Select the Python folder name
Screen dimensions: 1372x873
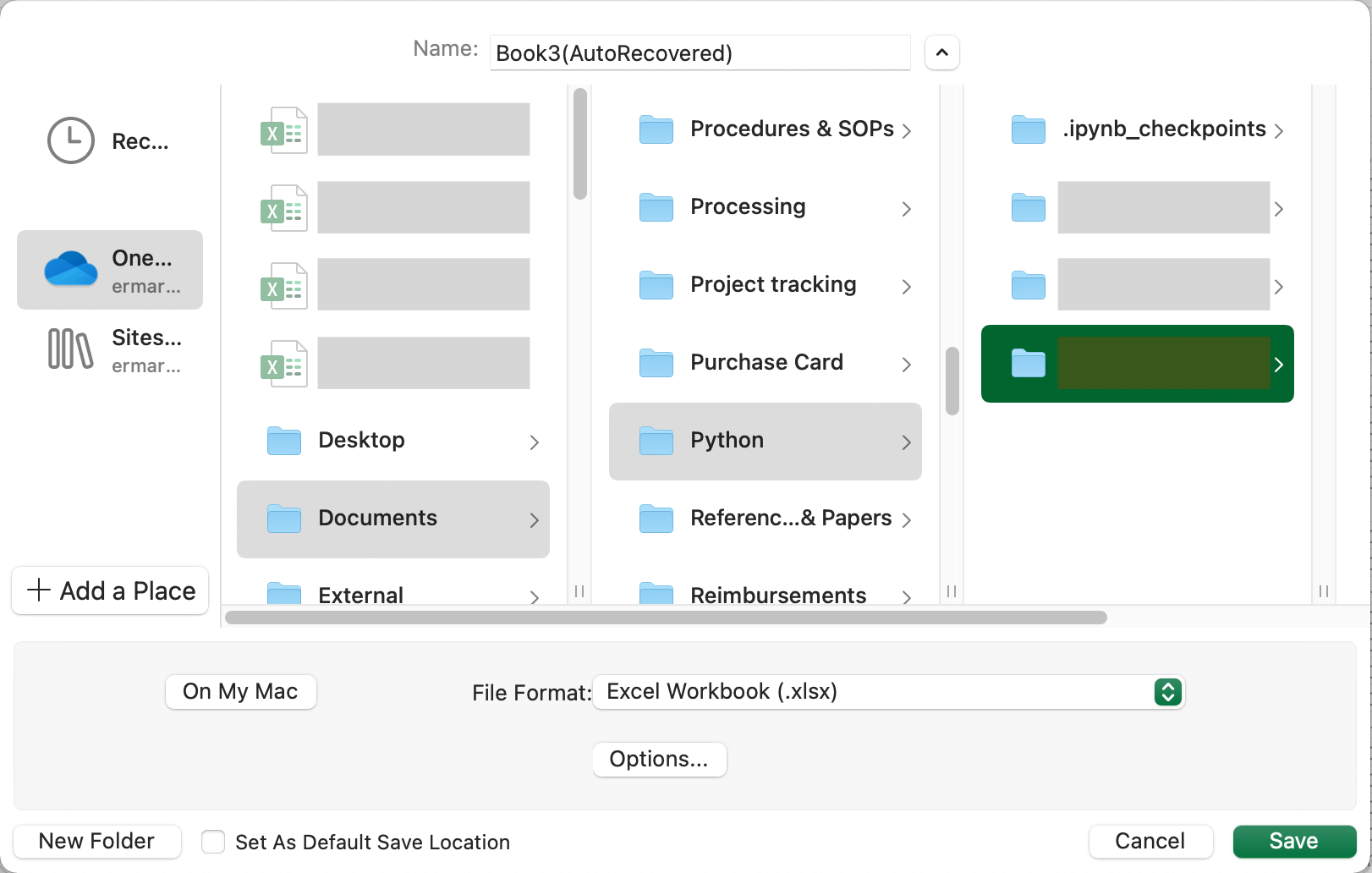click(727, 440)
